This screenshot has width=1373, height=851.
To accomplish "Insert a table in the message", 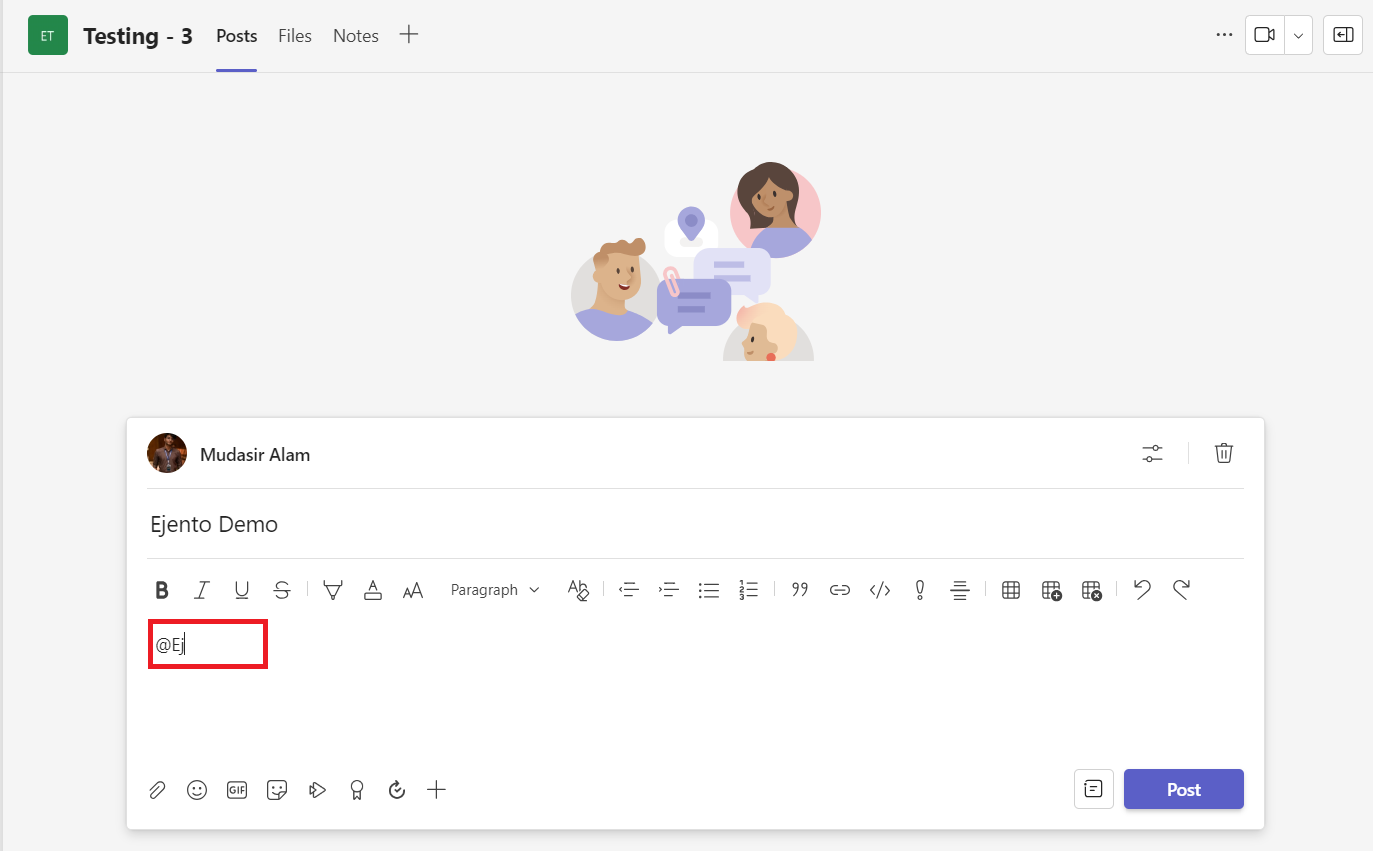I will tap(1010, 590).
